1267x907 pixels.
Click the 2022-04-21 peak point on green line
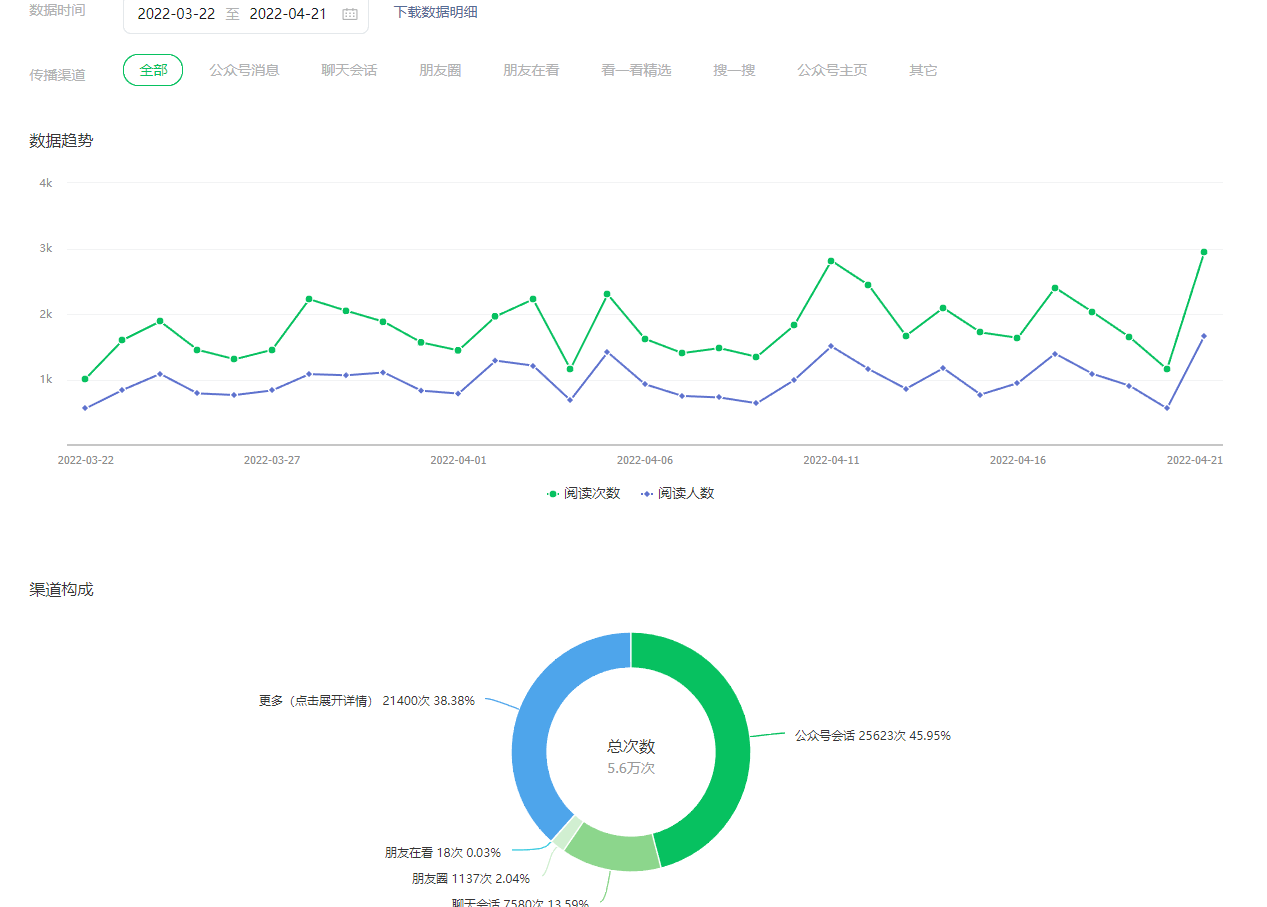(x=1204, y=252)
